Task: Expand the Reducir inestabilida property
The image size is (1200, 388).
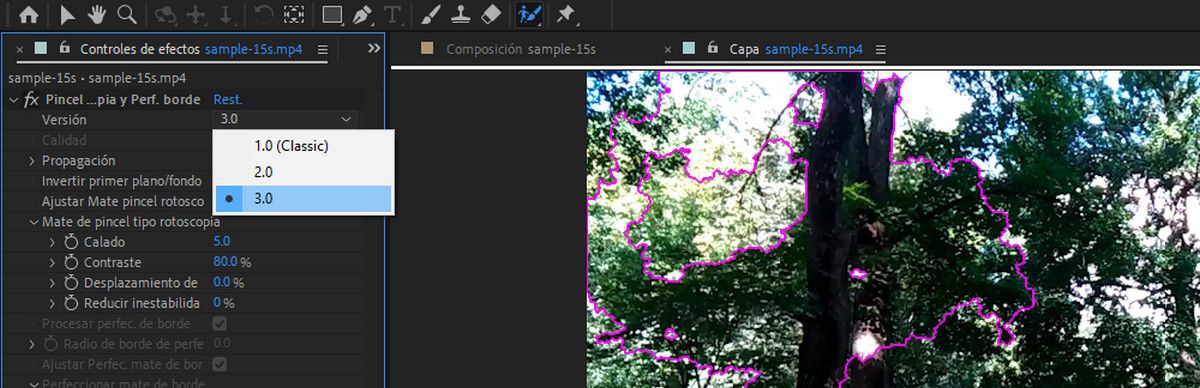Action: [x=53, y=303]
